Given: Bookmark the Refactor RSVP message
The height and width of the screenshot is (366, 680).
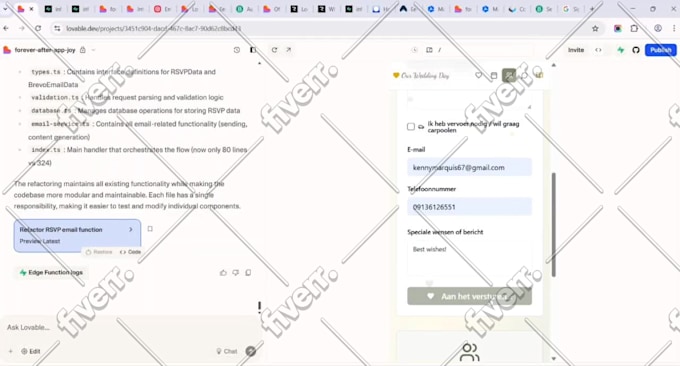Looking at the screenshot, I should (150, 229).
